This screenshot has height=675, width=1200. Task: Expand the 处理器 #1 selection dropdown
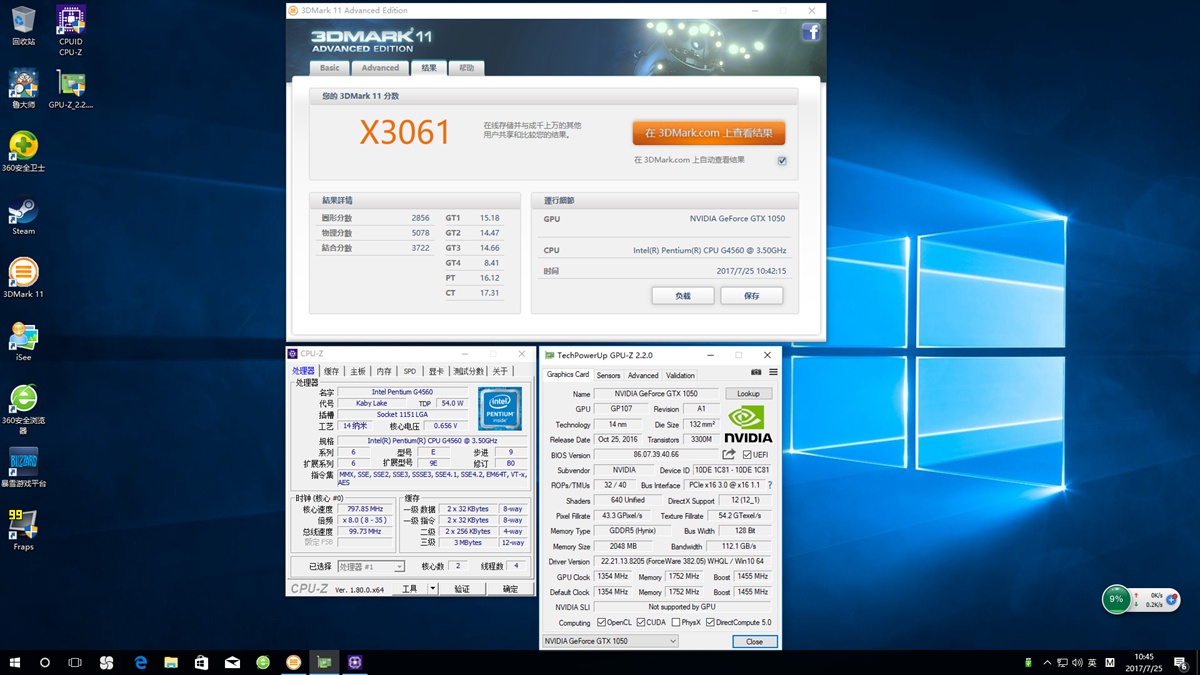(x=399, y=567)
